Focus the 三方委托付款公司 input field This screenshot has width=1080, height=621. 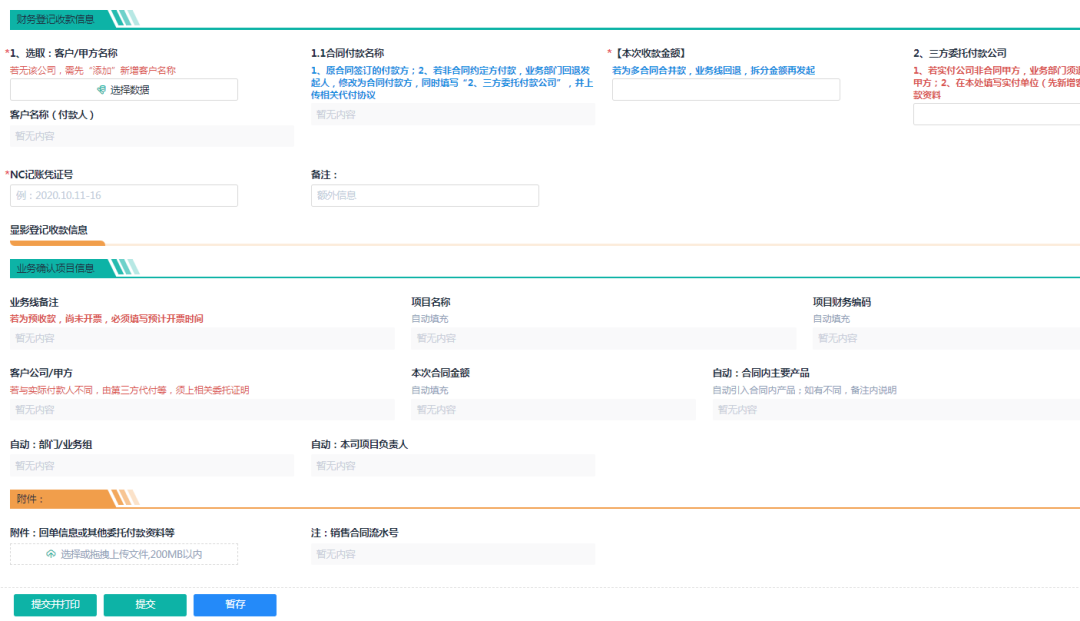(997, 114)
